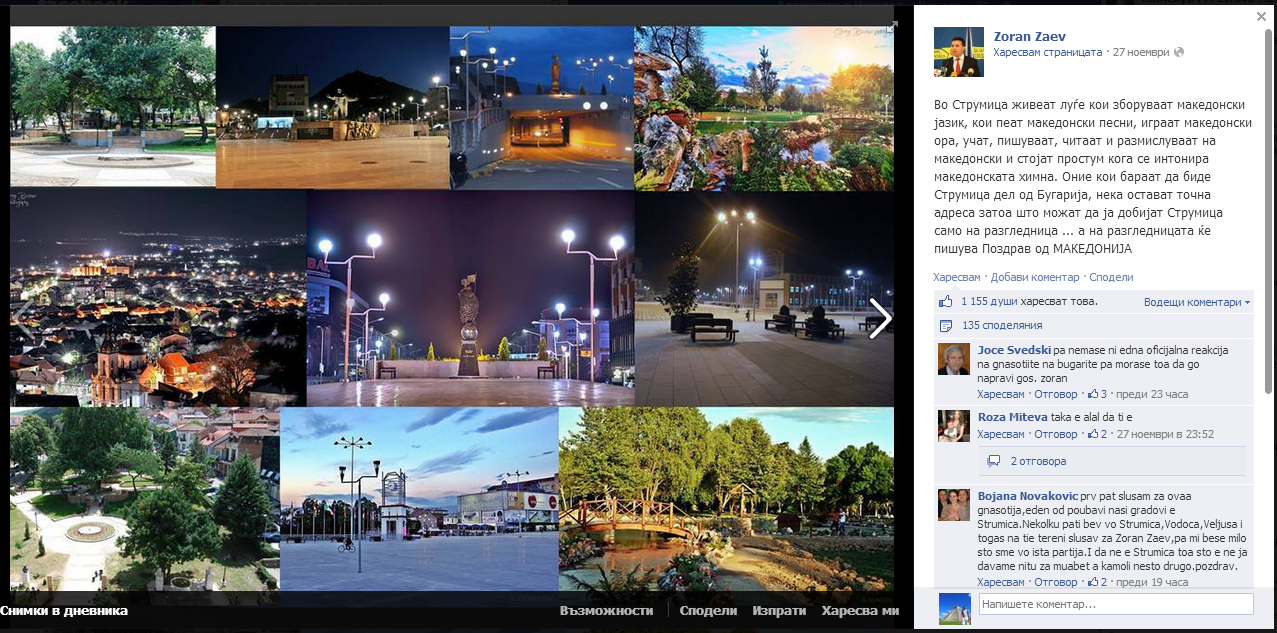1277x633 pixels.
Task: Expand the 2 отговора replies thread
Action: (x=1037, y=461)
